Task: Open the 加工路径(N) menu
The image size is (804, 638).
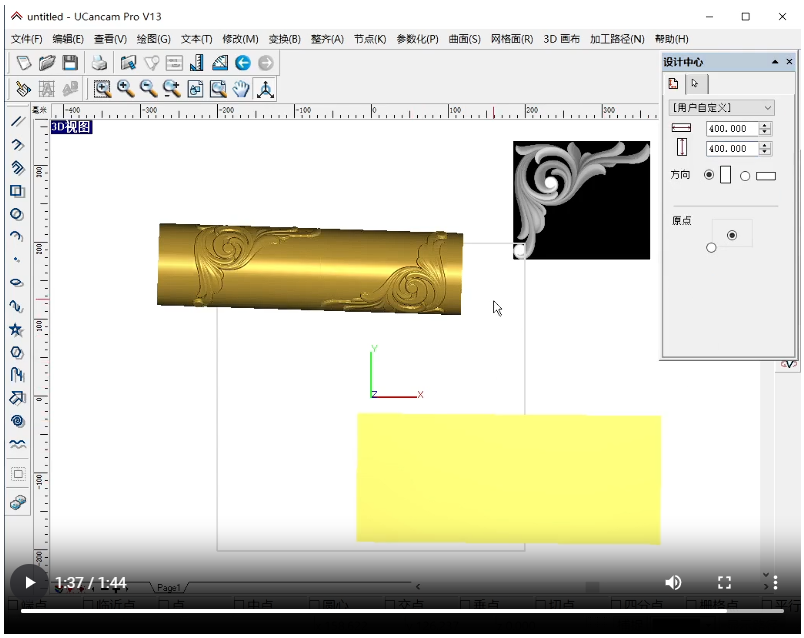Action: pos(617,39)
